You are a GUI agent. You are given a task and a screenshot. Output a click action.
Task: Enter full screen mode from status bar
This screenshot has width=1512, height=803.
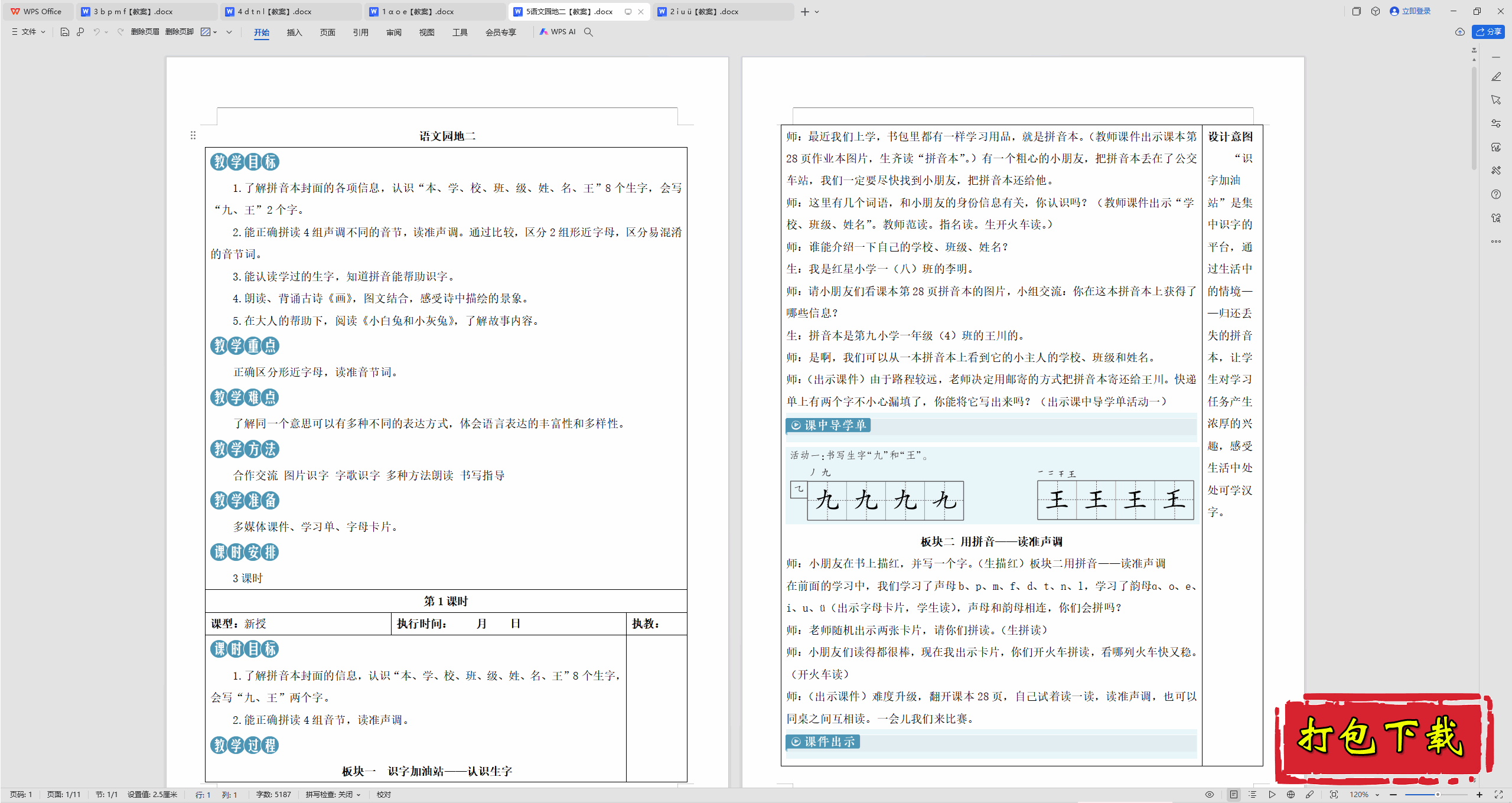pyautogui.click(x=1498, y=795)
